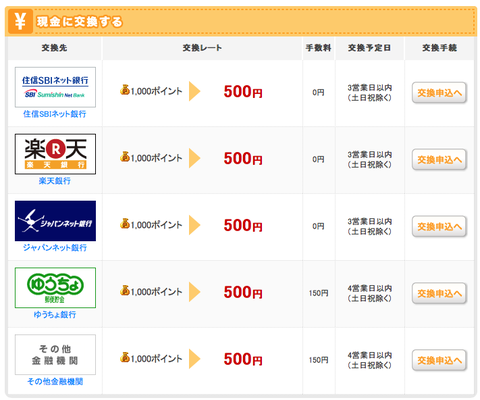480x400 pixels.
Task: Click the 現金に交換する heading text
Action: pyautogui.click(x=80, y=22)
